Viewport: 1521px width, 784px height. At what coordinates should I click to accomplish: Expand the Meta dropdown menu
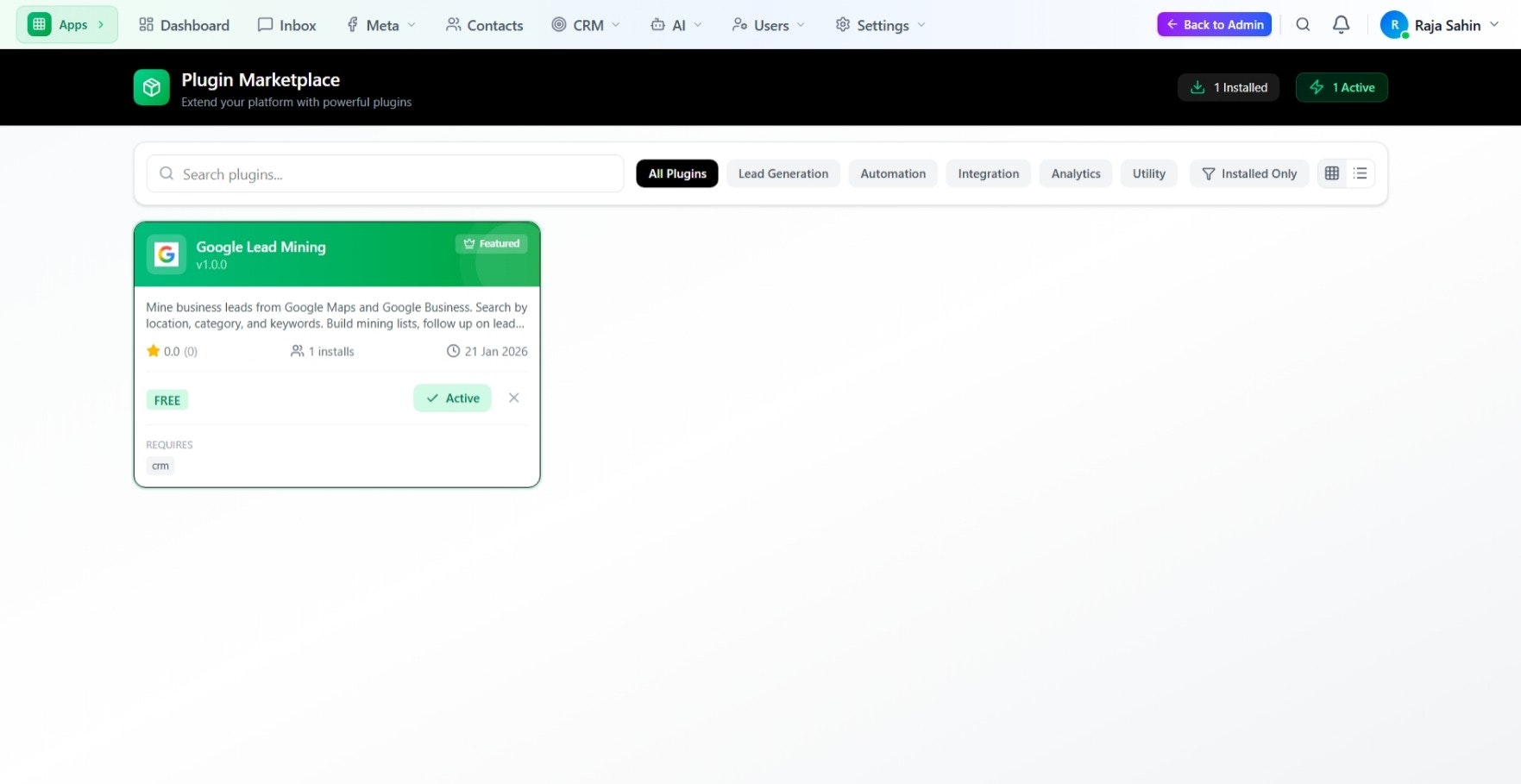tap(380, 25)
